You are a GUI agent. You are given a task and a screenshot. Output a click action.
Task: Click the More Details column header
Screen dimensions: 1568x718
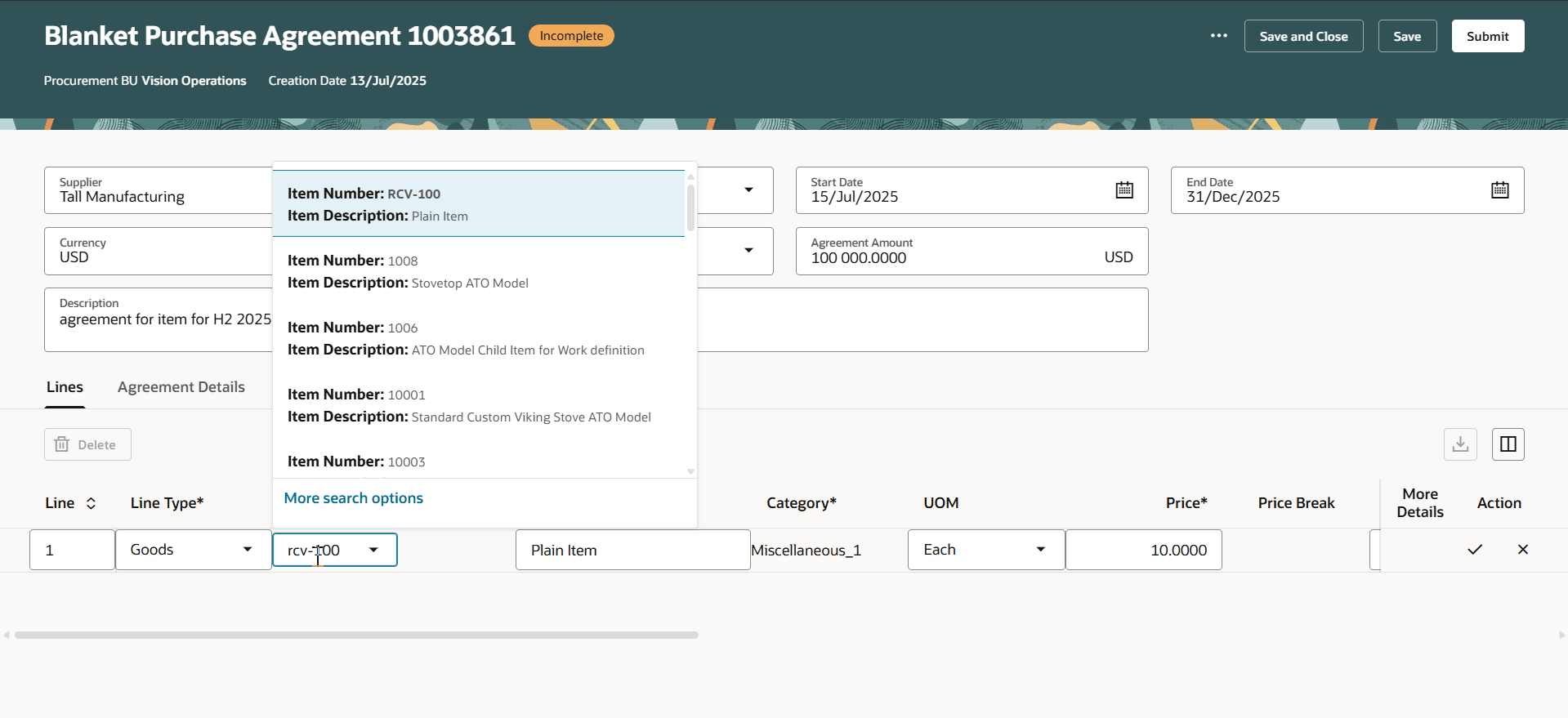1420,503
